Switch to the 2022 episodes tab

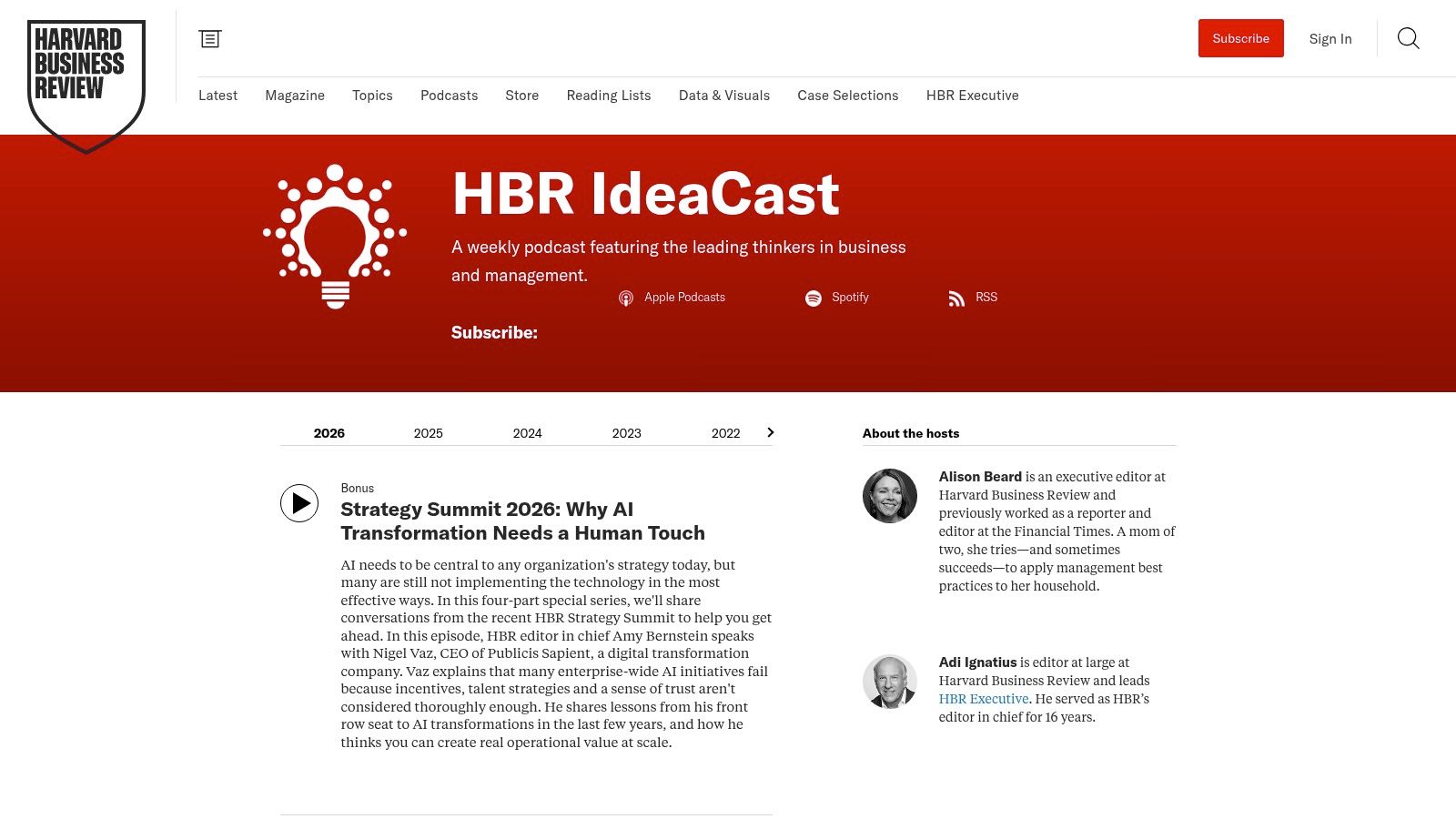point(725,433)
